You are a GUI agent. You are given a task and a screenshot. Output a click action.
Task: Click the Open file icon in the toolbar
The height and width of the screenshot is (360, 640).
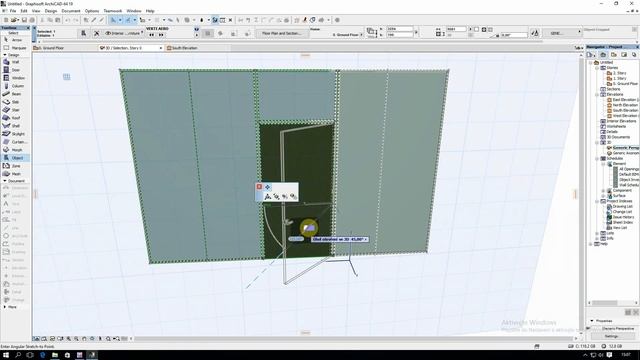click(x=14, y=20)
